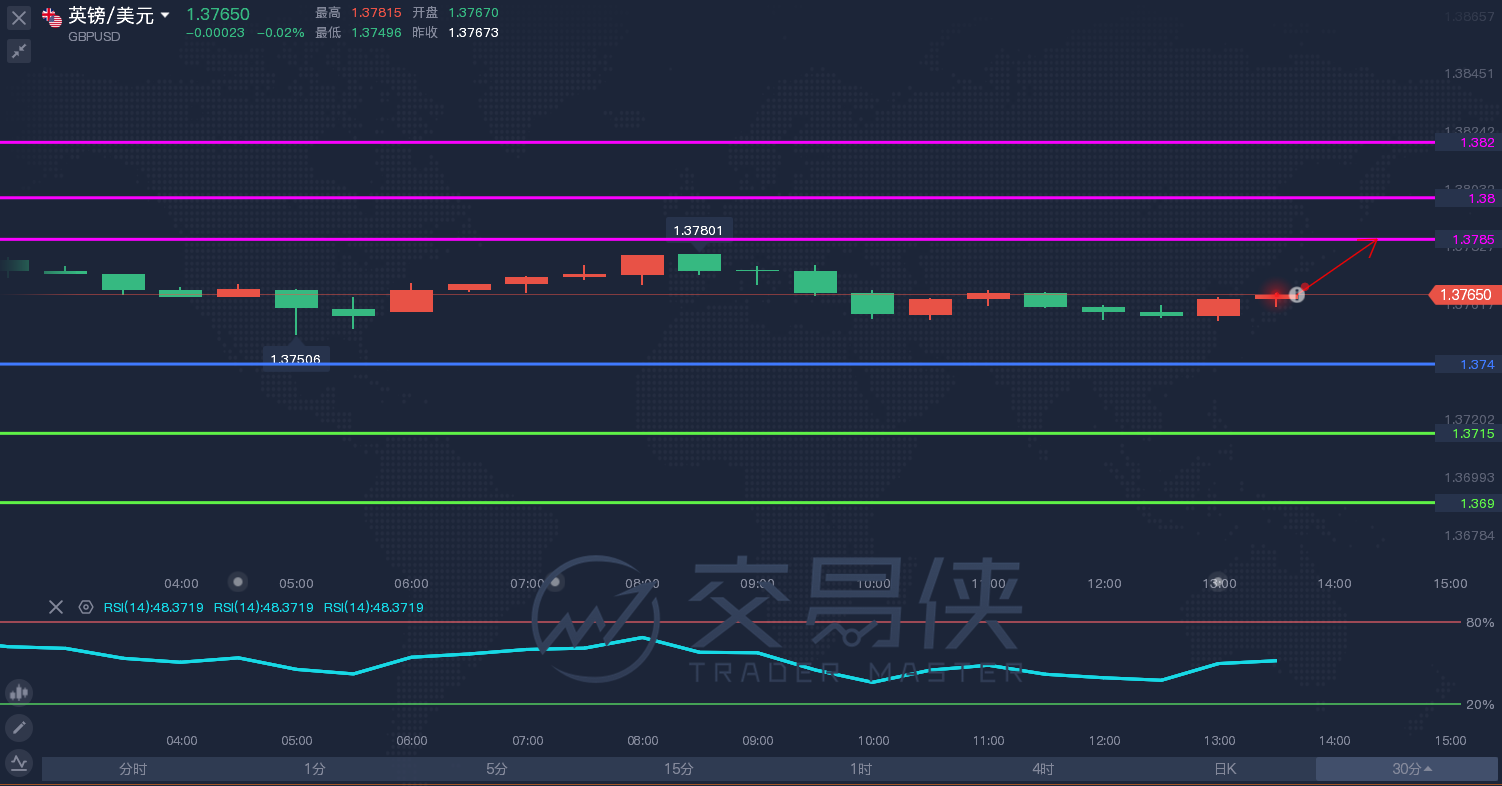Click the info marker beside latest candle
The width and height of the screenshot is (1502, 786).
tap(1297, 294)
